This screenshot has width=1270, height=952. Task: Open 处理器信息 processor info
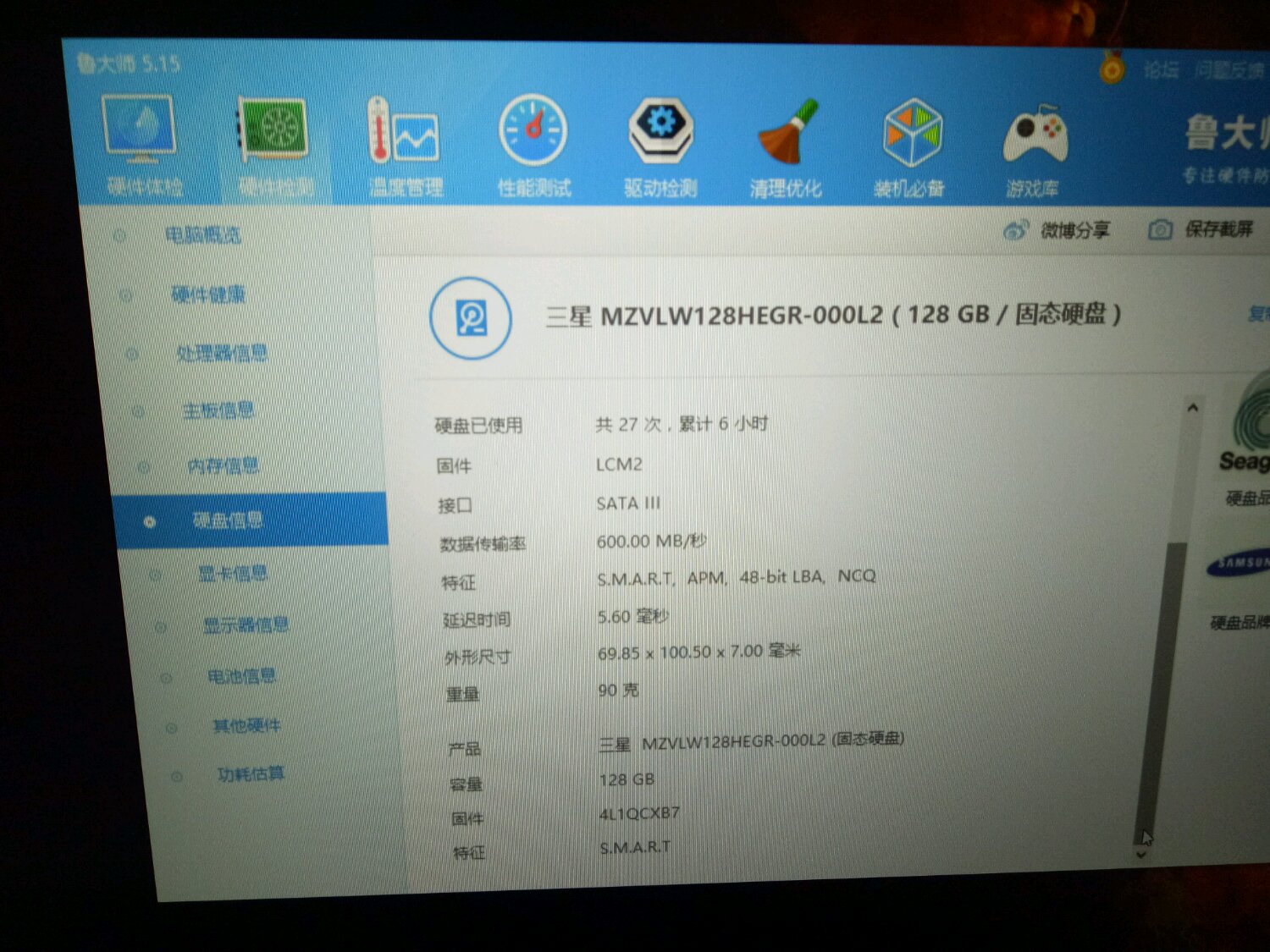point(222,353)
